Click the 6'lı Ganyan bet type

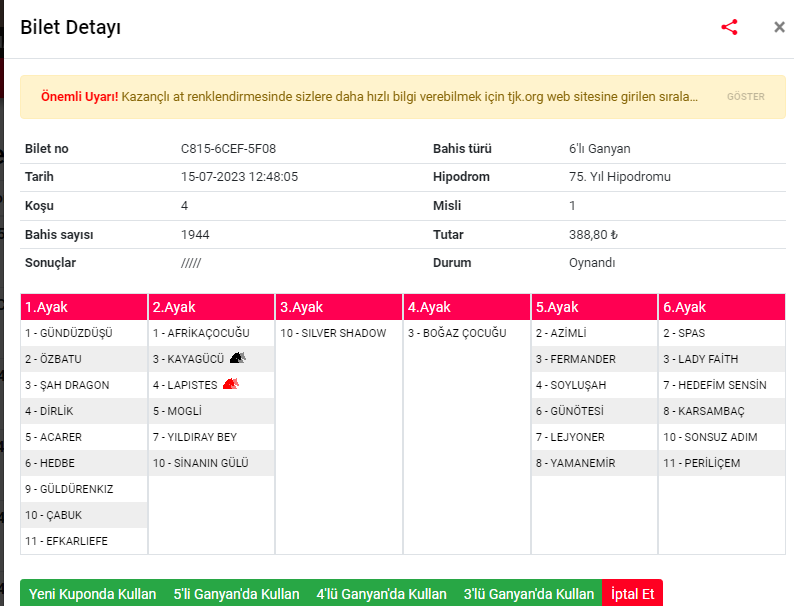click(x=600, y=149)
